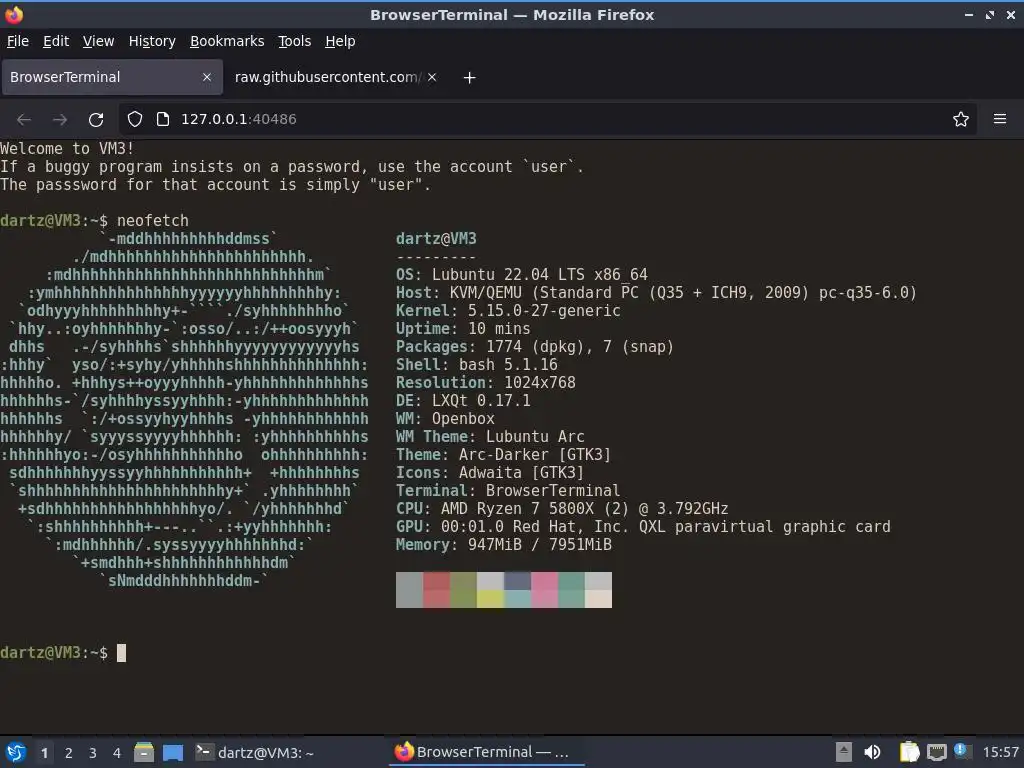
Task: Click the 'Kernel: 5.15.0-27-generic' line
Action: [x=508, y=310]
